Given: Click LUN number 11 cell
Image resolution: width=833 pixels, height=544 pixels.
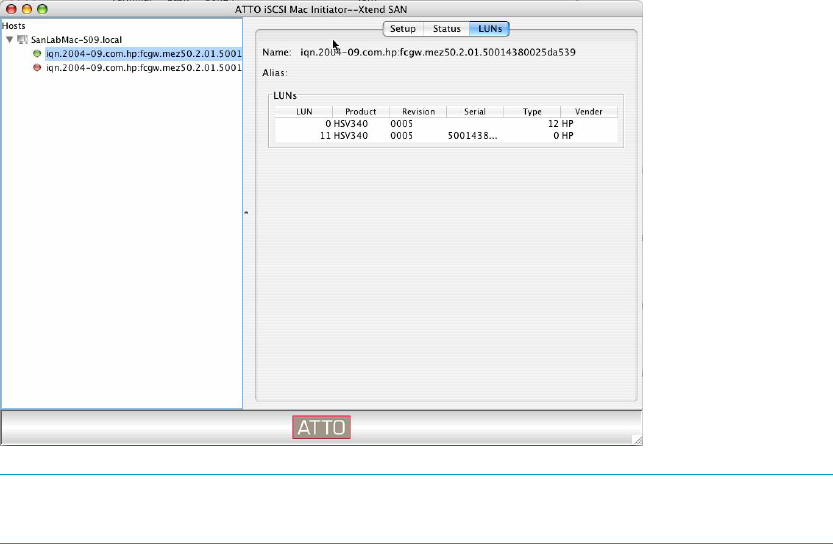Looking at the screenshot, I should click(x=325, y=135).
